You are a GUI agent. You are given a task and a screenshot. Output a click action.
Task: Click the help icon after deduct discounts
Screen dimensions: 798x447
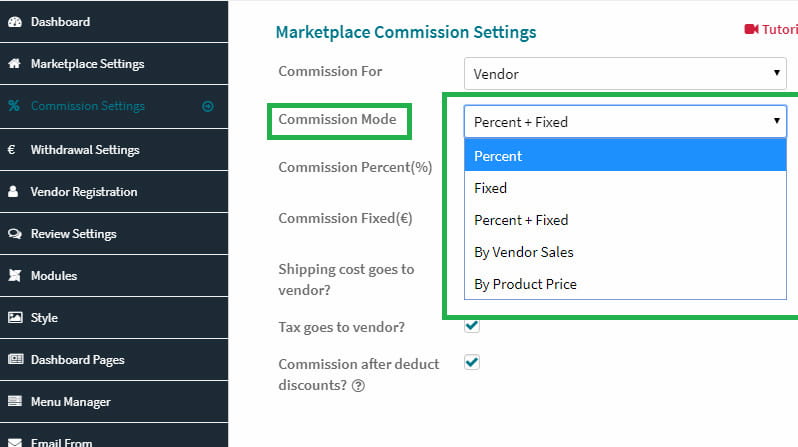[x=358, y=386]
